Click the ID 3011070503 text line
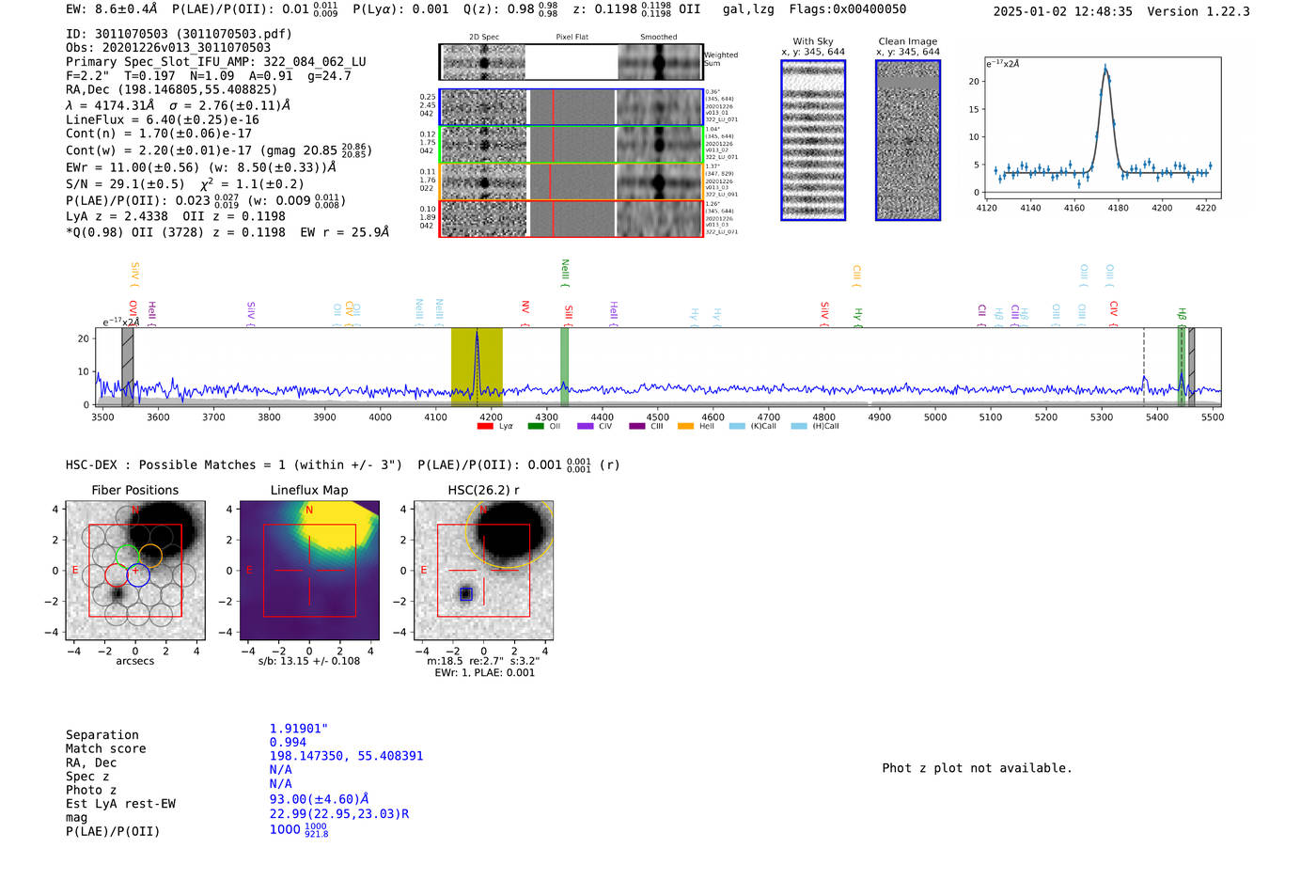Screen dimensions: 1316x896 179,34
